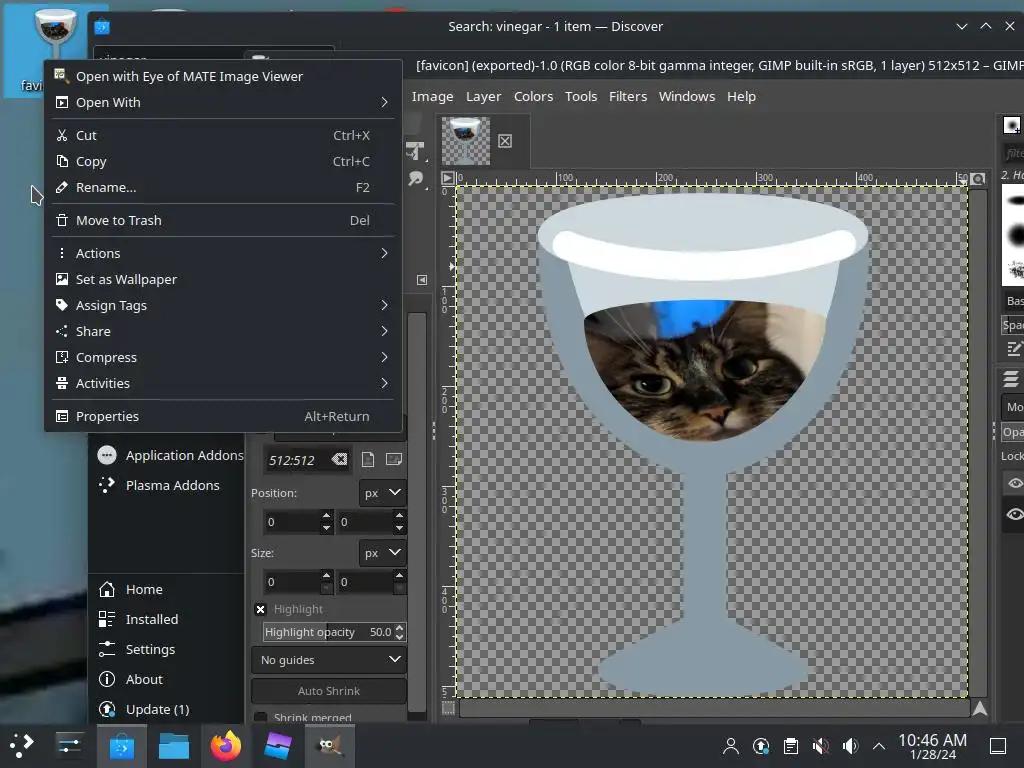Toggle the Highlight checkbox in GIMP

coord(261,609)
